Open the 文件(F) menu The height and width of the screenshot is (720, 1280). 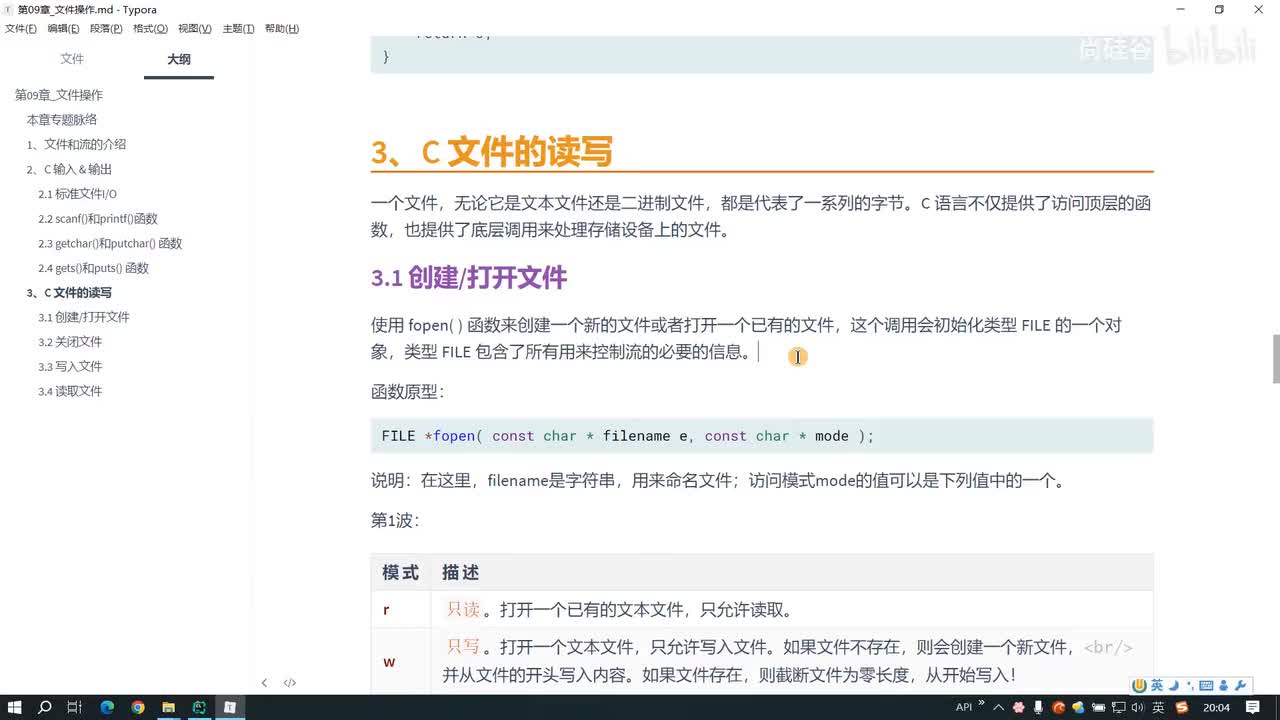pyautogui.click(x=21, y=29)
